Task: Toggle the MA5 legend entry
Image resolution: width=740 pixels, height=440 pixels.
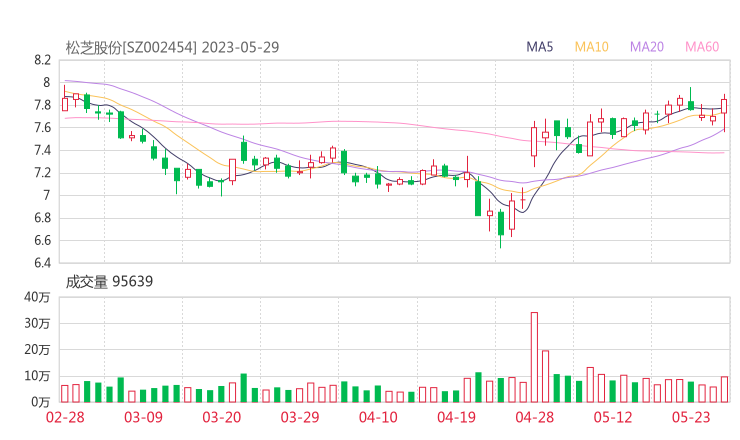Action: pos(539,47)
